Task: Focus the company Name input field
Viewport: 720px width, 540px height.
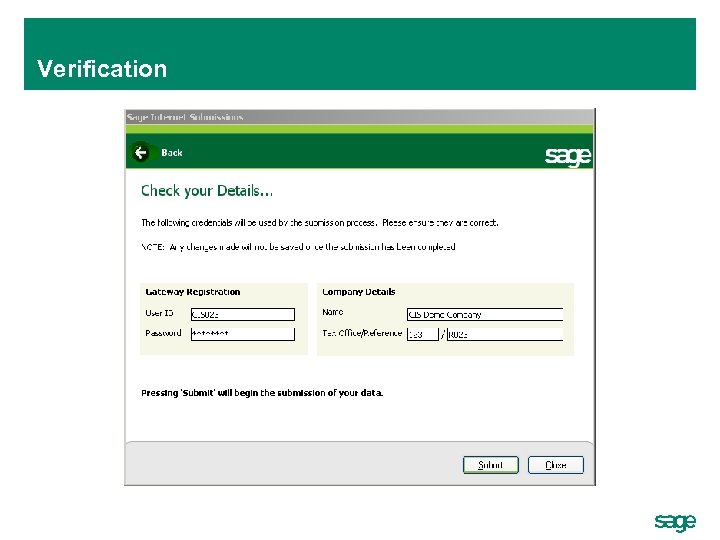Action: click(x=485, y=315)
